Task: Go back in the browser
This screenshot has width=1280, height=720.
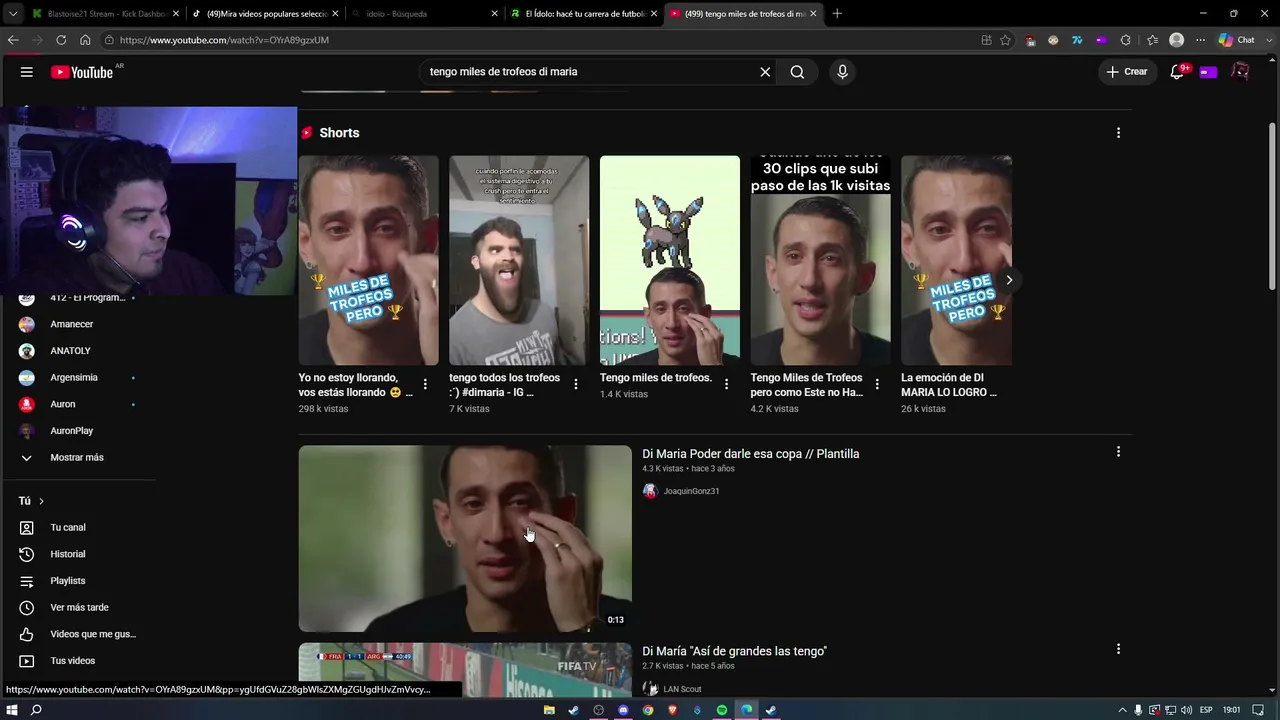Action: point(13,40)
